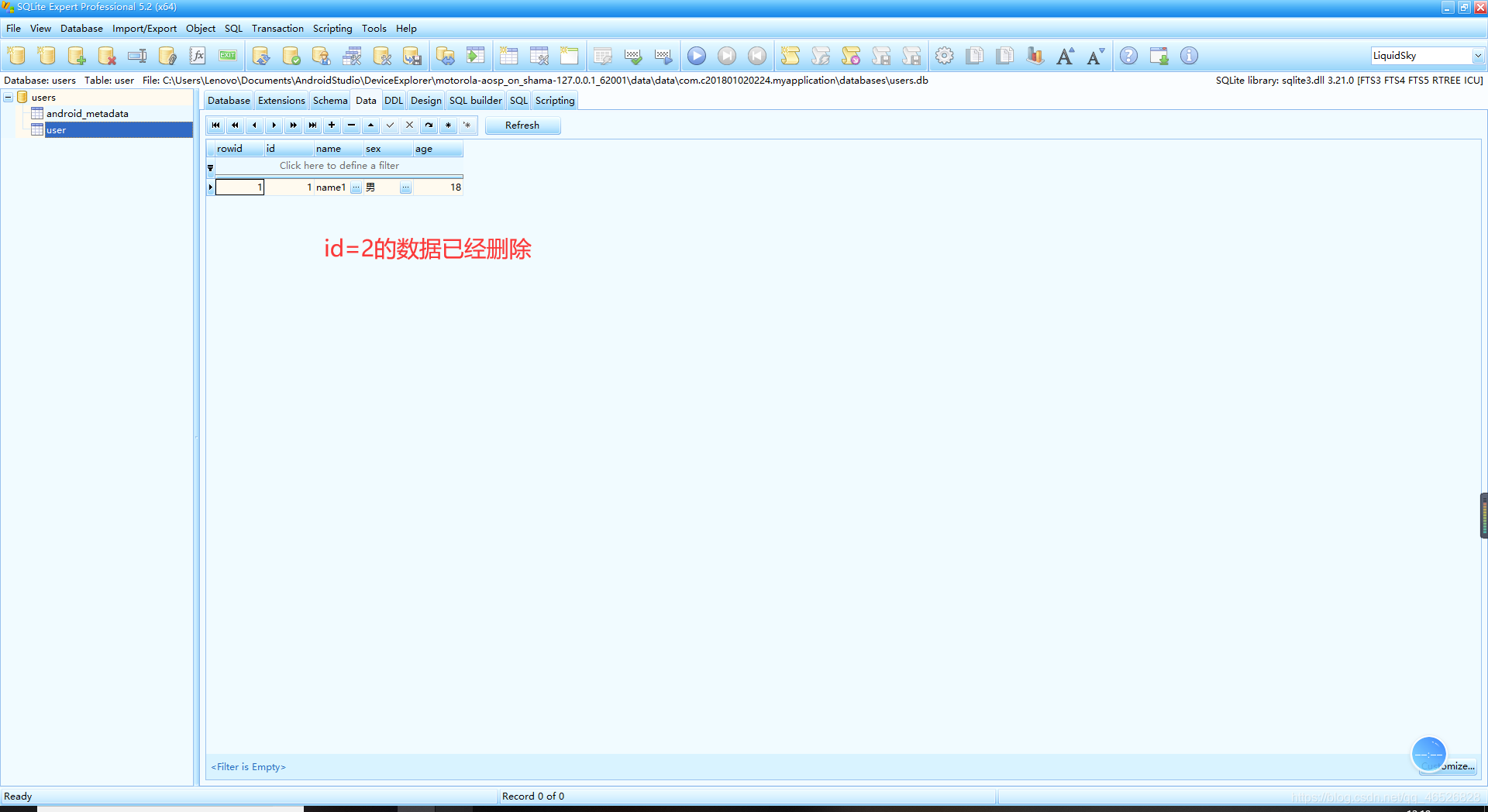Go to previous record navigator button
The width and height of the screenshot is (1488, 812).
click(x=255, y=126)
